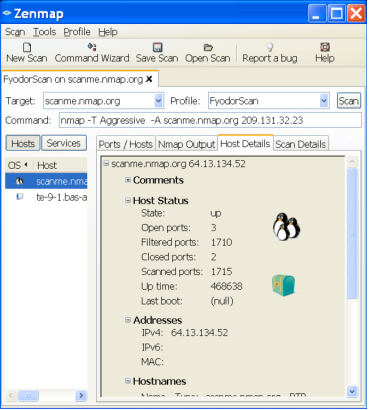The width and height of the screenshot is (369, 410).
Task: Click in the Target text field
Action: tap(99, 101)
